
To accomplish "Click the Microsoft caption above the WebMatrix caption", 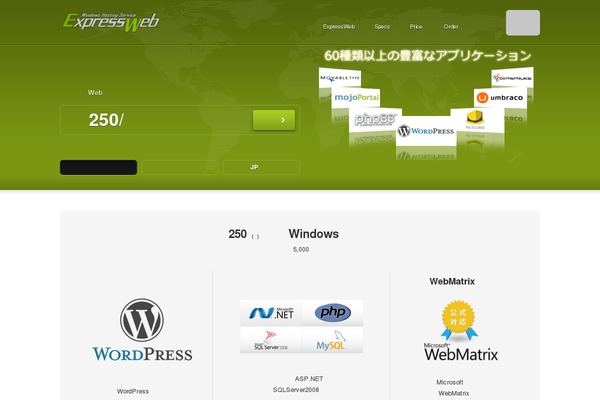I will 450,382.
